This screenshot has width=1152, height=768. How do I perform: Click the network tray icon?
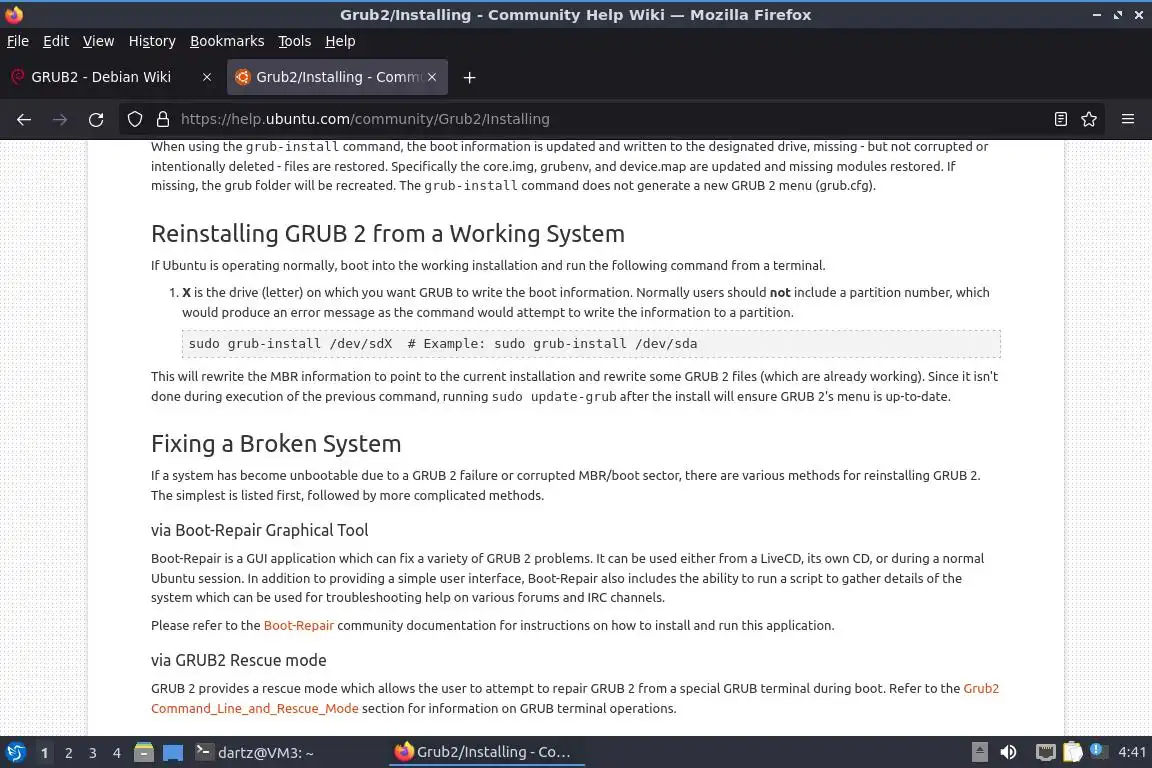coord(1045,752)
